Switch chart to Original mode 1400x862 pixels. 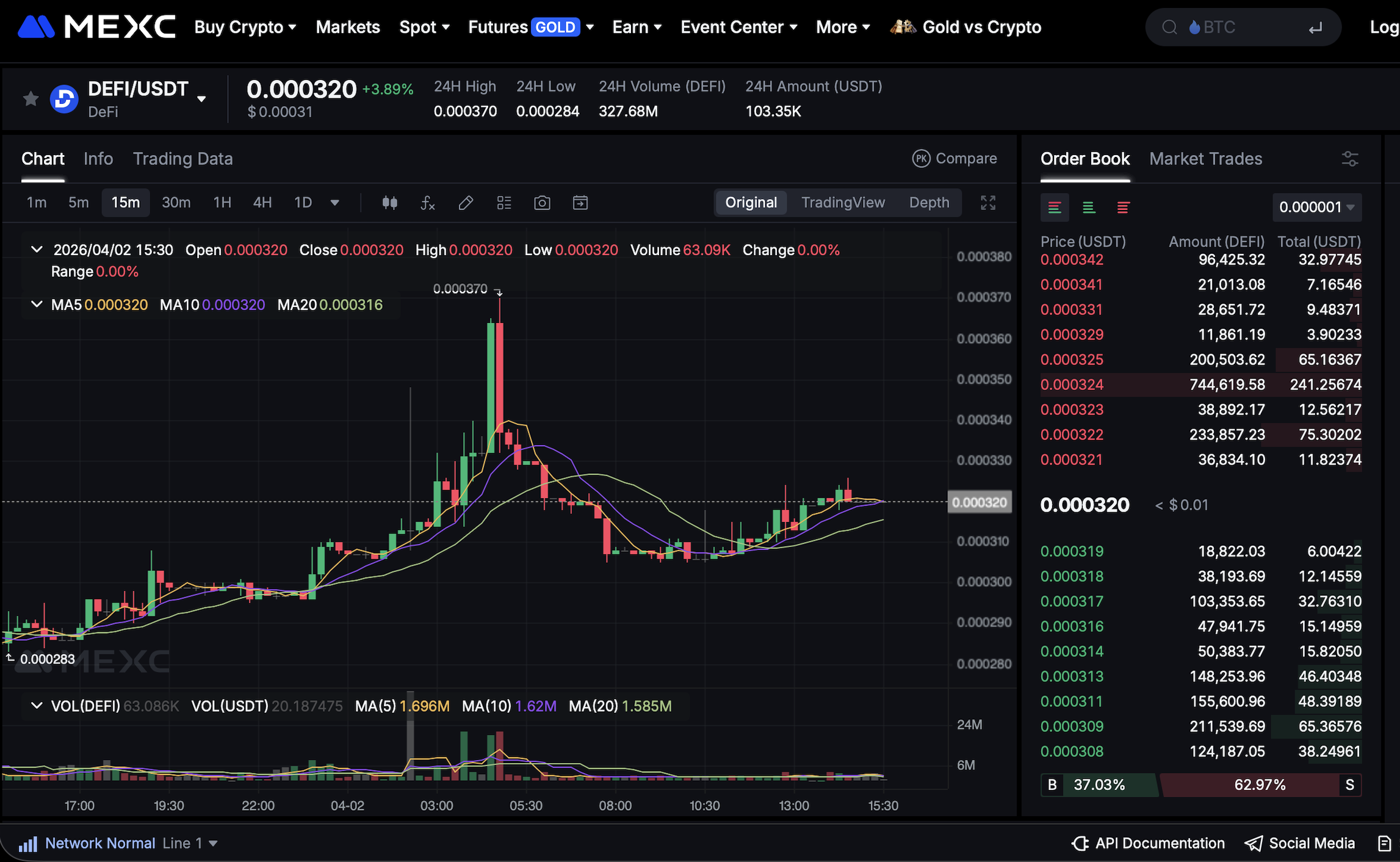751,203
